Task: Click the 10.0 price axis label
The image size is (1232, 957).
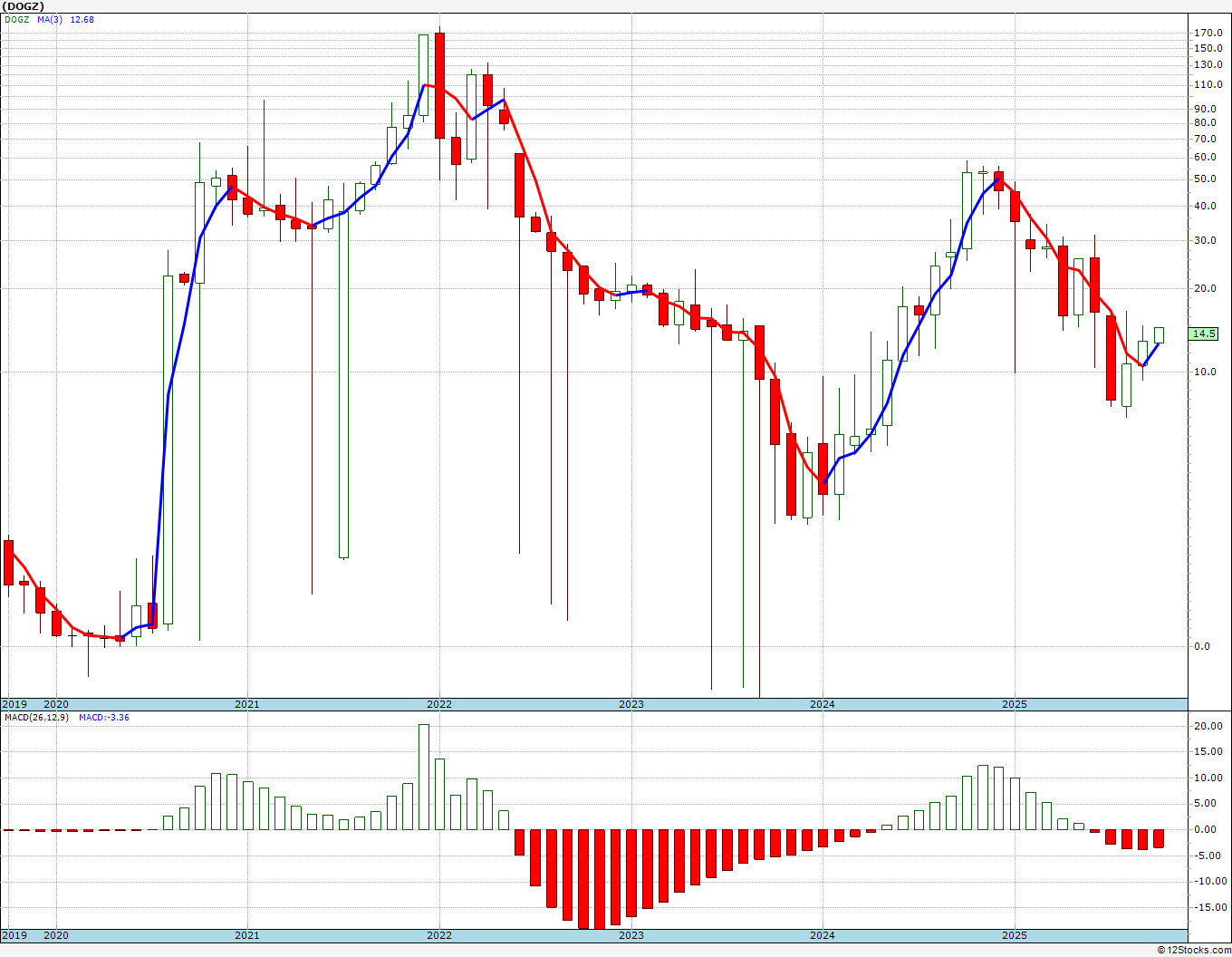Action: click(1206, 372)
